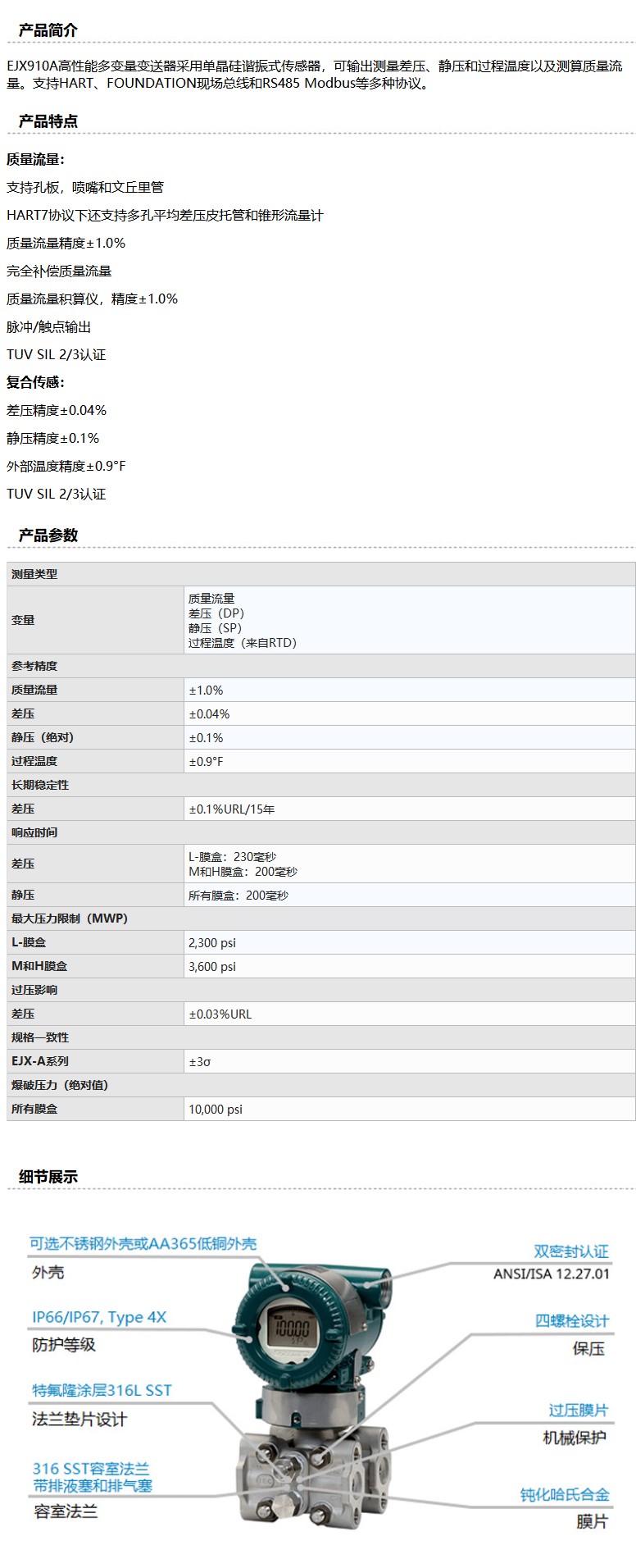
Task: Click the 规格一致性 table header row
Action: point(320,1037)
